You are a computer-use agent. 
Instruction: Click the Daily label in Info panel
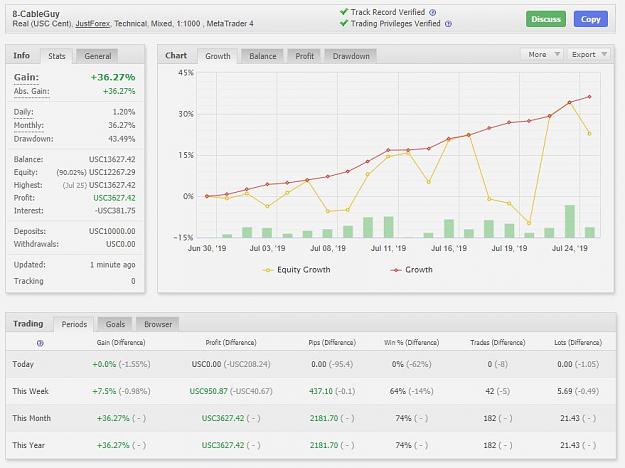coord(24,112)
